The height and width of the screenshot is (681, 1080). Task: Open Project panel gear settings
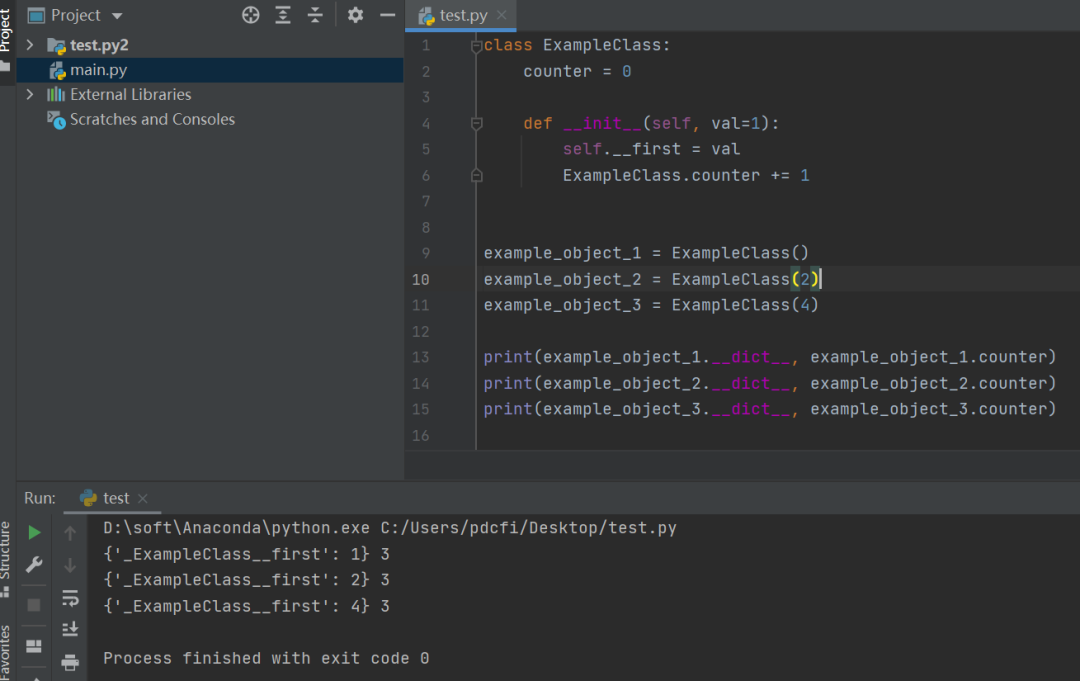tap(355, 15)
